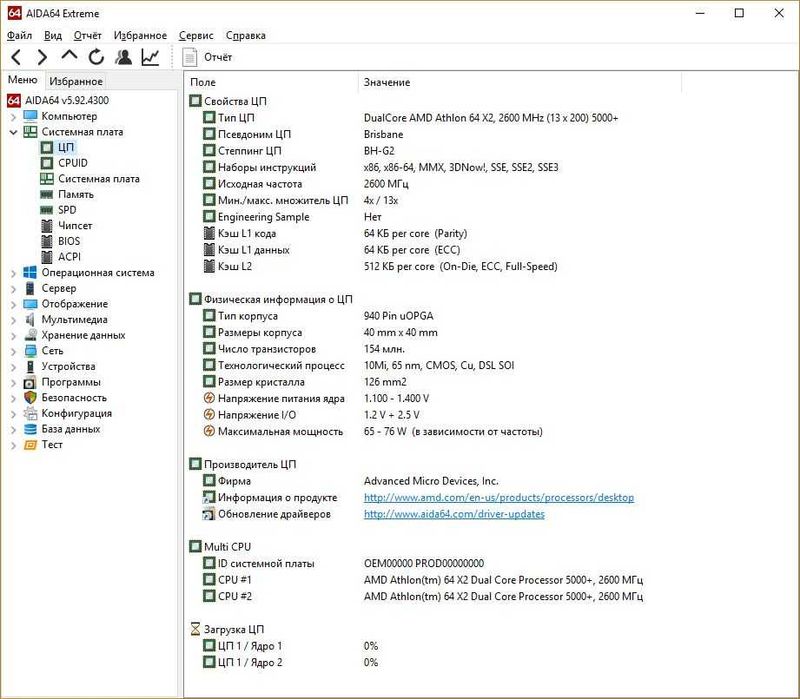Open the Вид menu
The height and width of the screenshot is (699, 800).
tap(53, 35)
